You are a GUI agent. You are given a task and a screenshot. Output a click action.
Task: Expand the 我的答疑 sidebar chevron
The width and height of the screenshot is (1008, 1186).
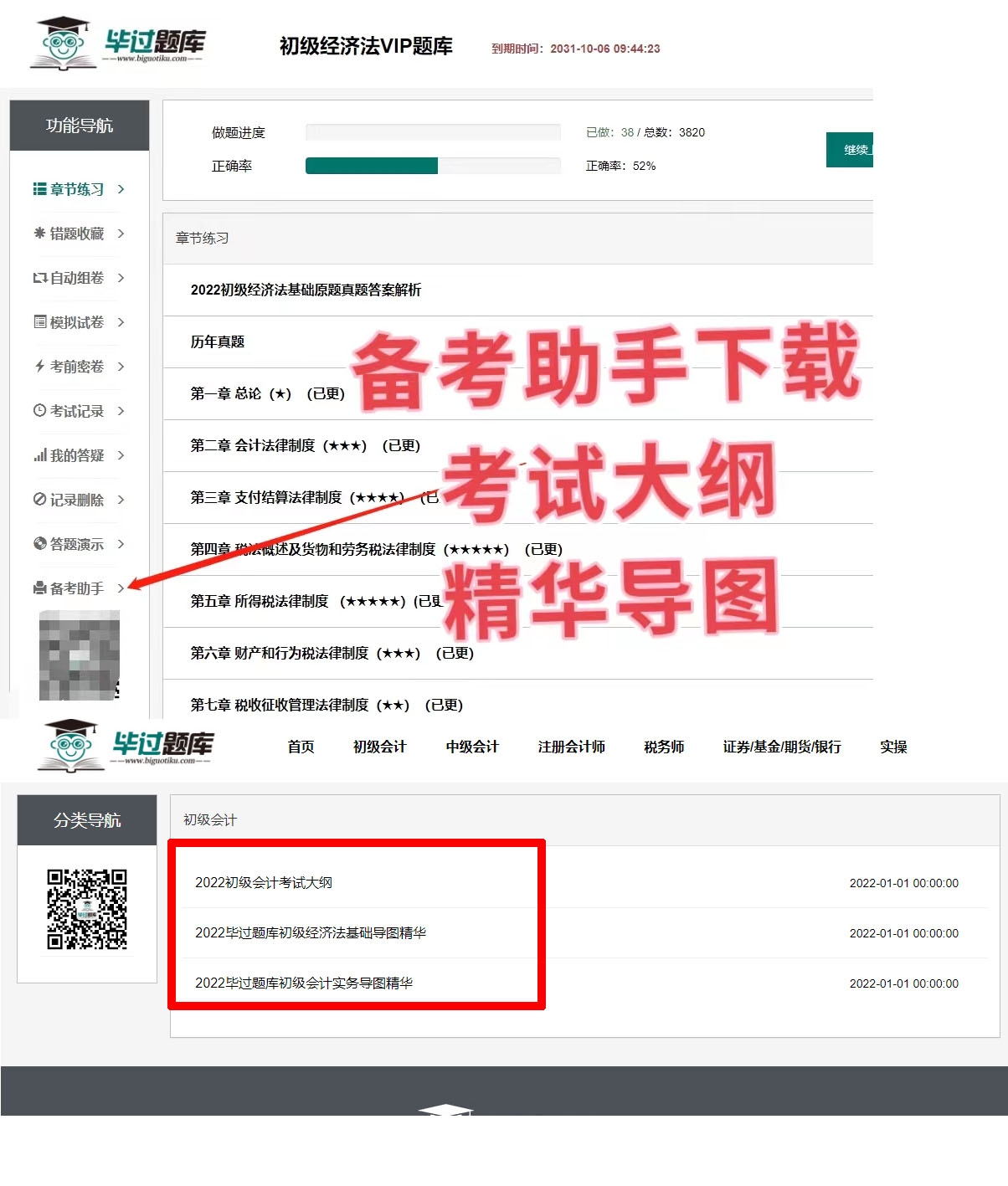(x=121, y=455)
